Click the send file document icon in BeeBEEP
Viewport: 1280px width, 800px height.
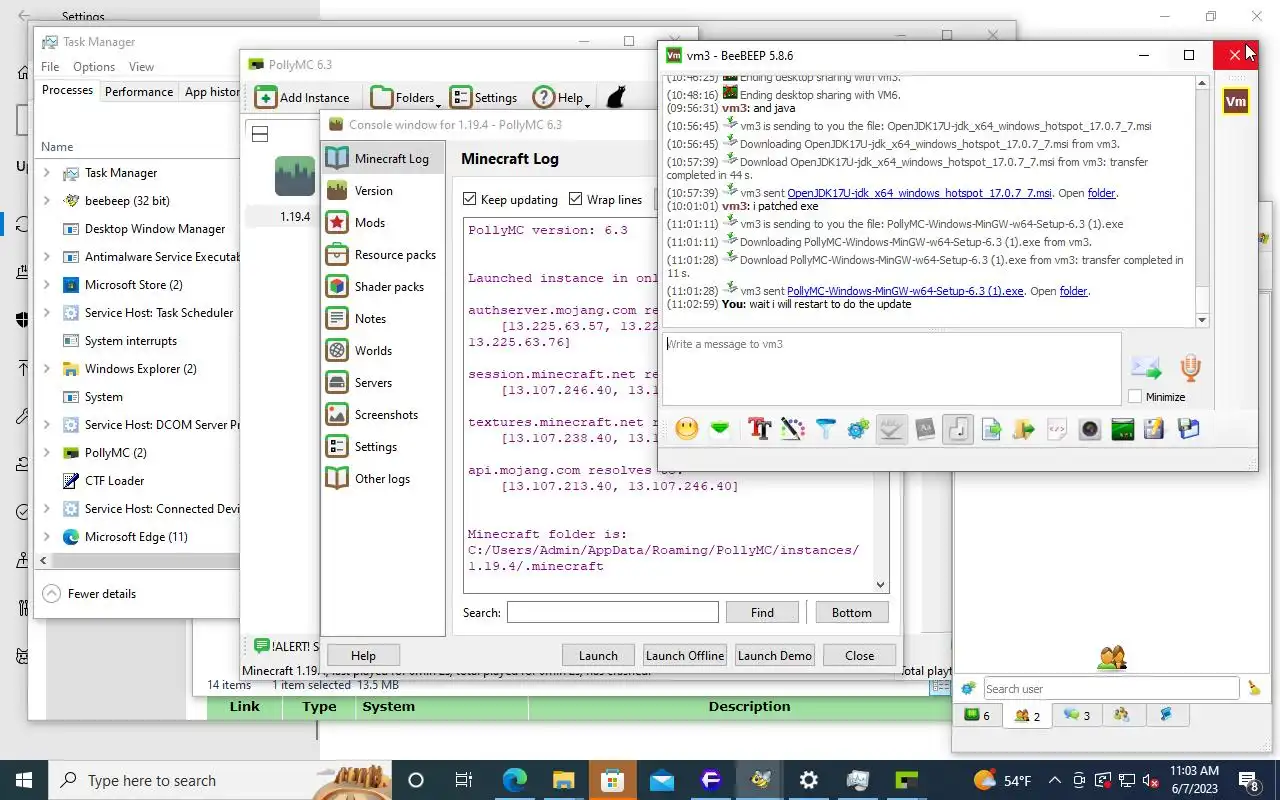point(991,429)
